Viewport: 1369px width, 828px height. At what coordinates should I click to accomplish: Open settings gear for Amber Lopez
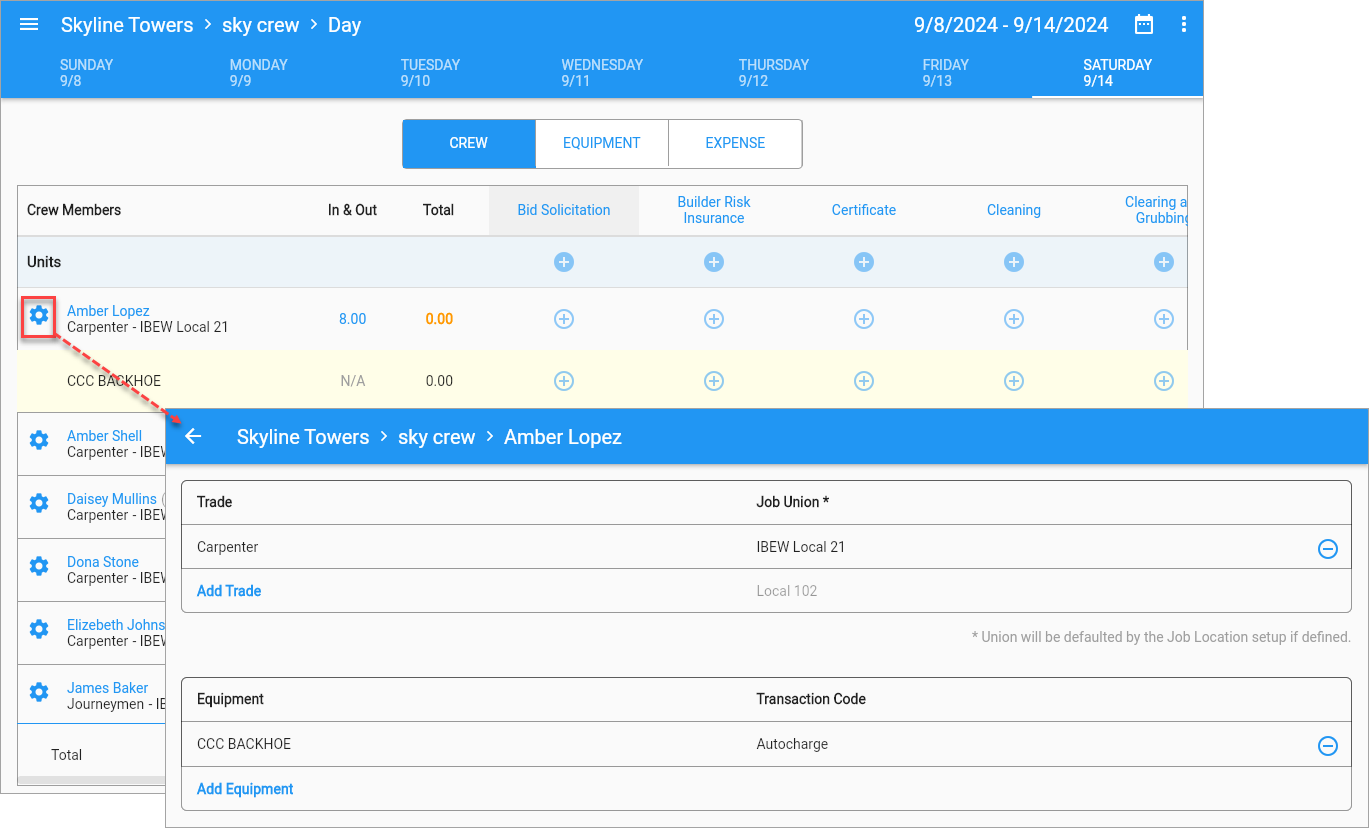click(x=39, y=316)
